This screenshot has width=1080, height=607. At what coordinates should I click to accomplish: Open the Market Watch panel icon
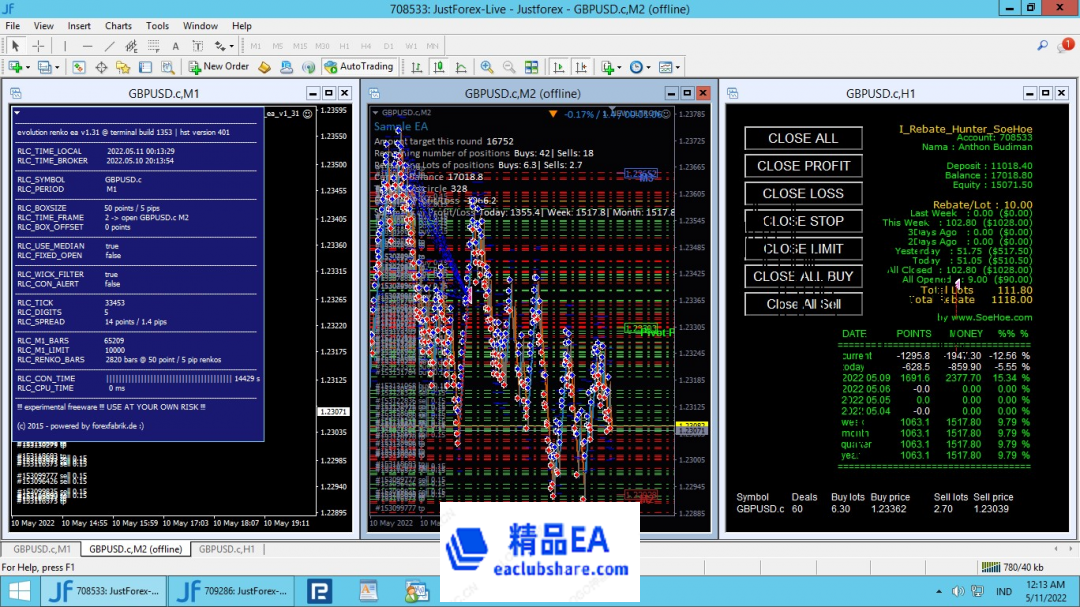coord(79,67)
